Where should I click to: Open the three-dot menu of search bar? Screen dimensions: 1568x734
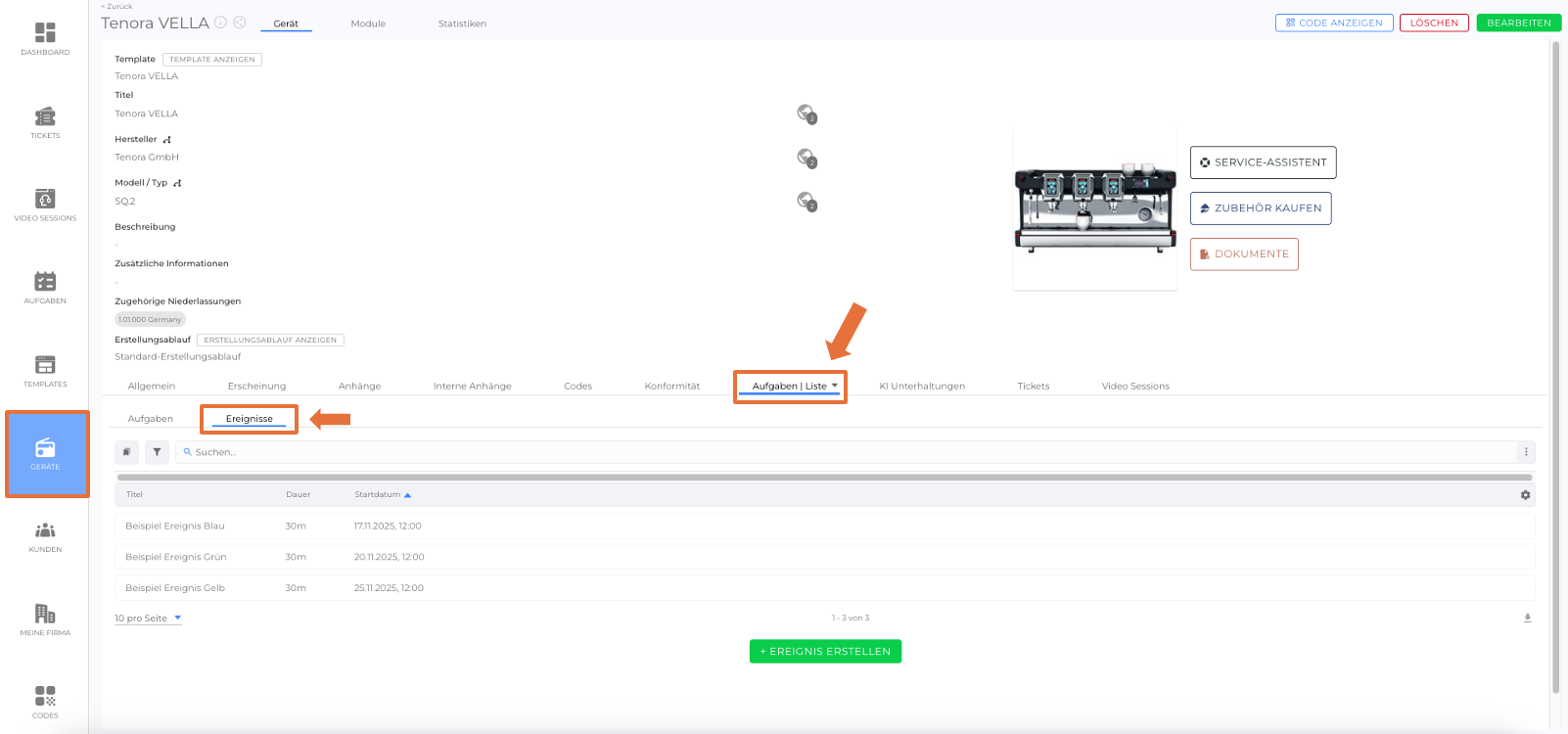(1525, 452)
